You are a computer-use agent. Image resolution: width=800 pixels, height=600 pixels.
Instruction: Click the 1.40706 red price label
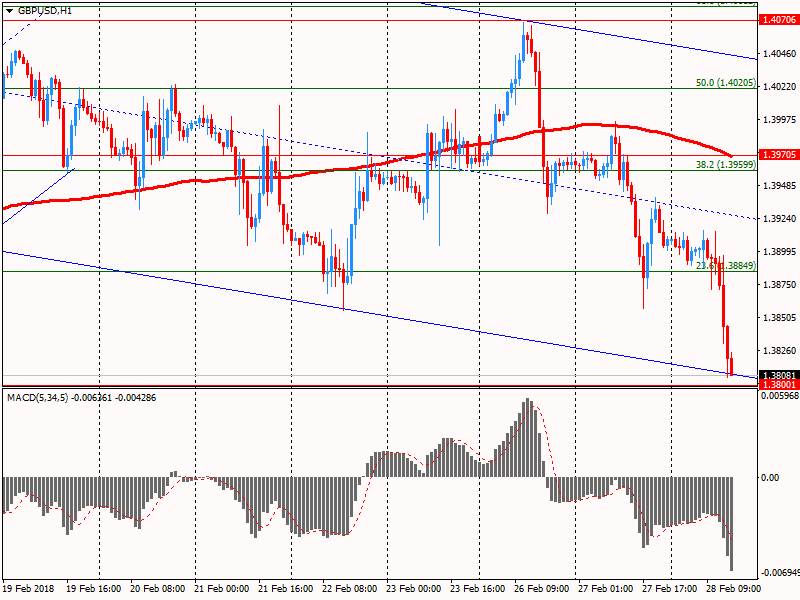(779, 20)
